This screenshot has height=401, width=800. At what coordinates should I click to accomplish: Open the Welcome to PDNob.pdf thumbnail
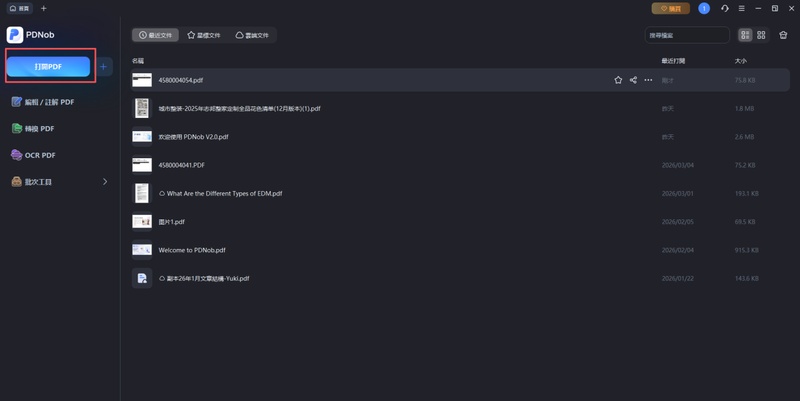[x=142, y=250]
